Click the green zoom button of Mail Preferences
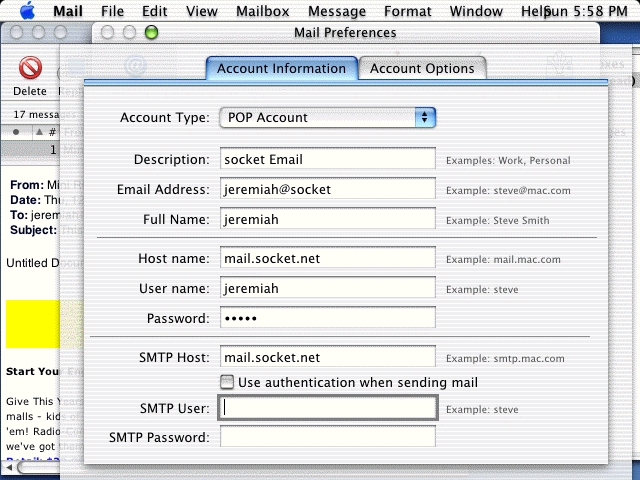The height and width of the screenshot is (480, 640). [x=151, y=32]
